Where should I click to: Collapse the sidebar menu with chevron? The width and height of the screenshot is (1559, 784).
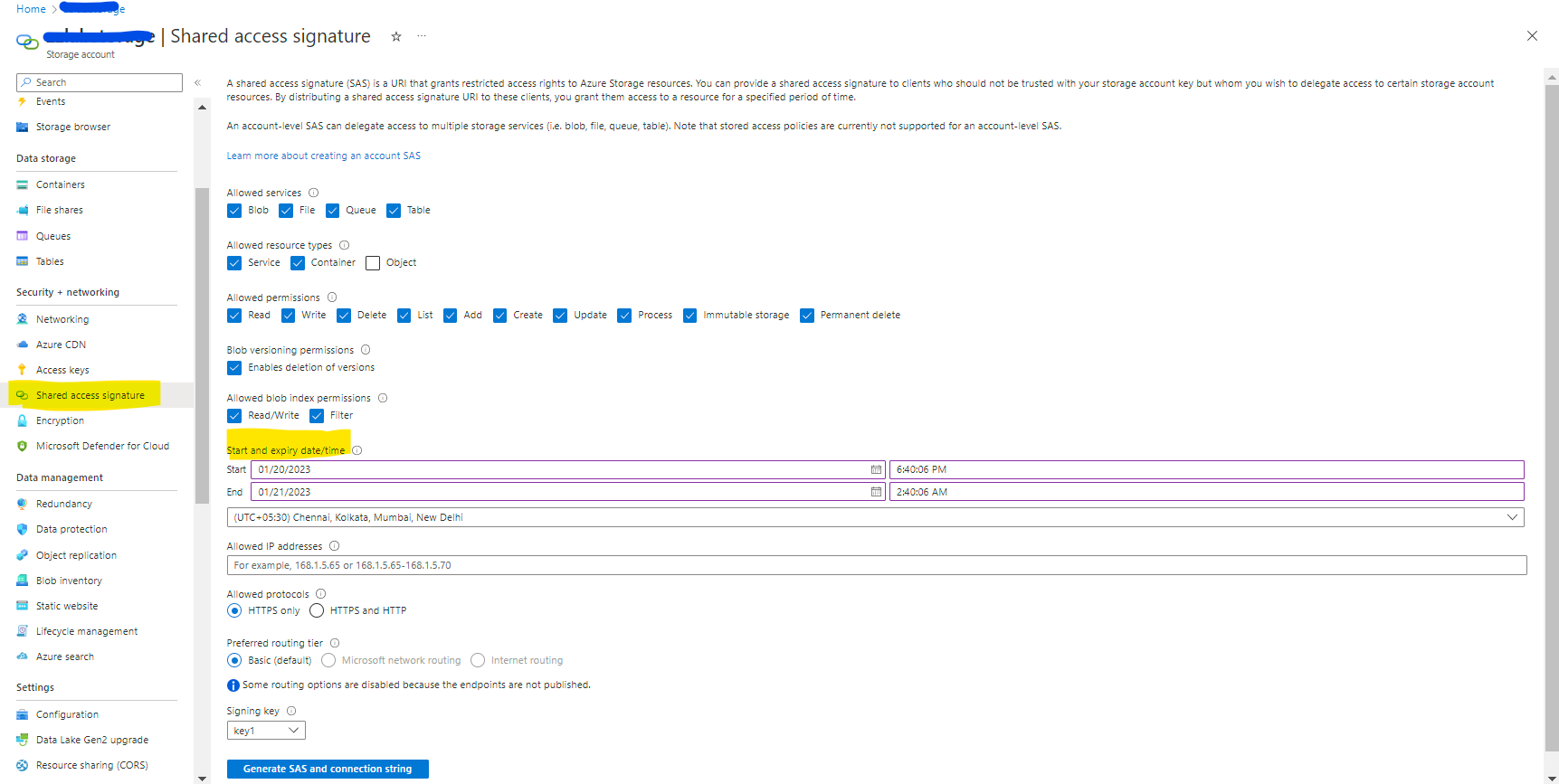coord(197,82)
